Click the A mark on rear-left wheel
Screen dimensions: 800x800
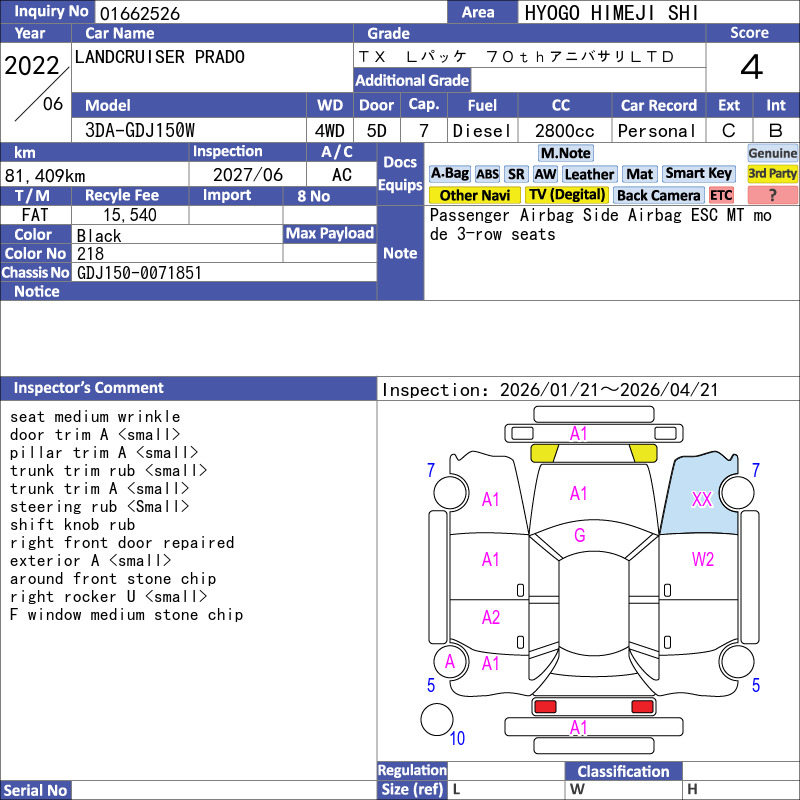[450, 661]
